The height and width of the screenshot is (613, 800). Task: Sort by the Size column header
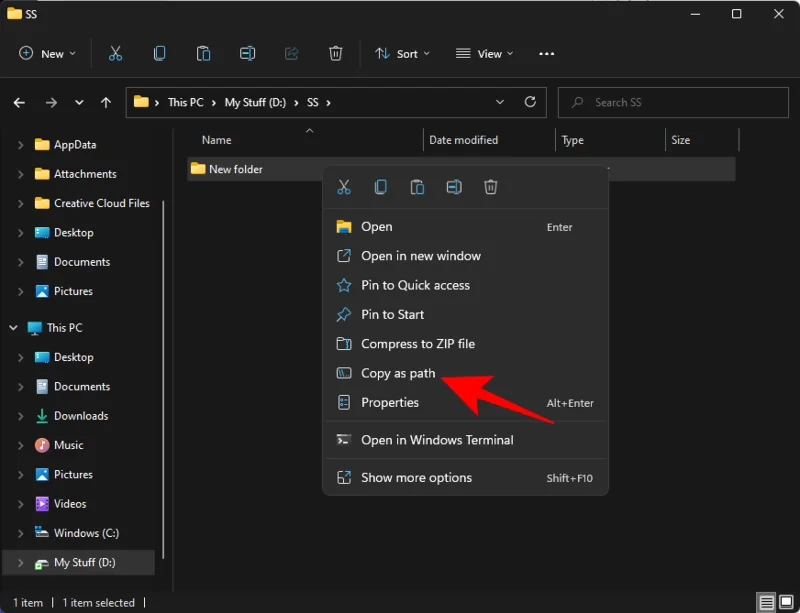(x=681, y=140)
